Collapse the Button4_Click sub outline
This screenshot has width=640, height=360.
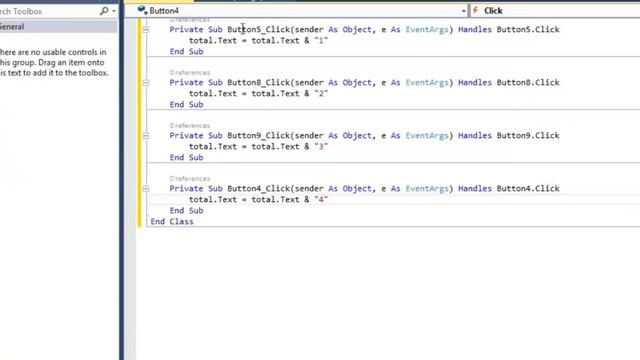146,189
